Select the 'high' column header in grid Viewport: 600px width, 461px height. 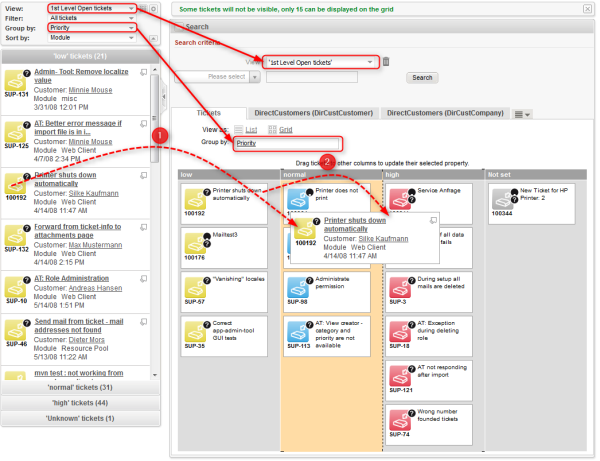433,174
